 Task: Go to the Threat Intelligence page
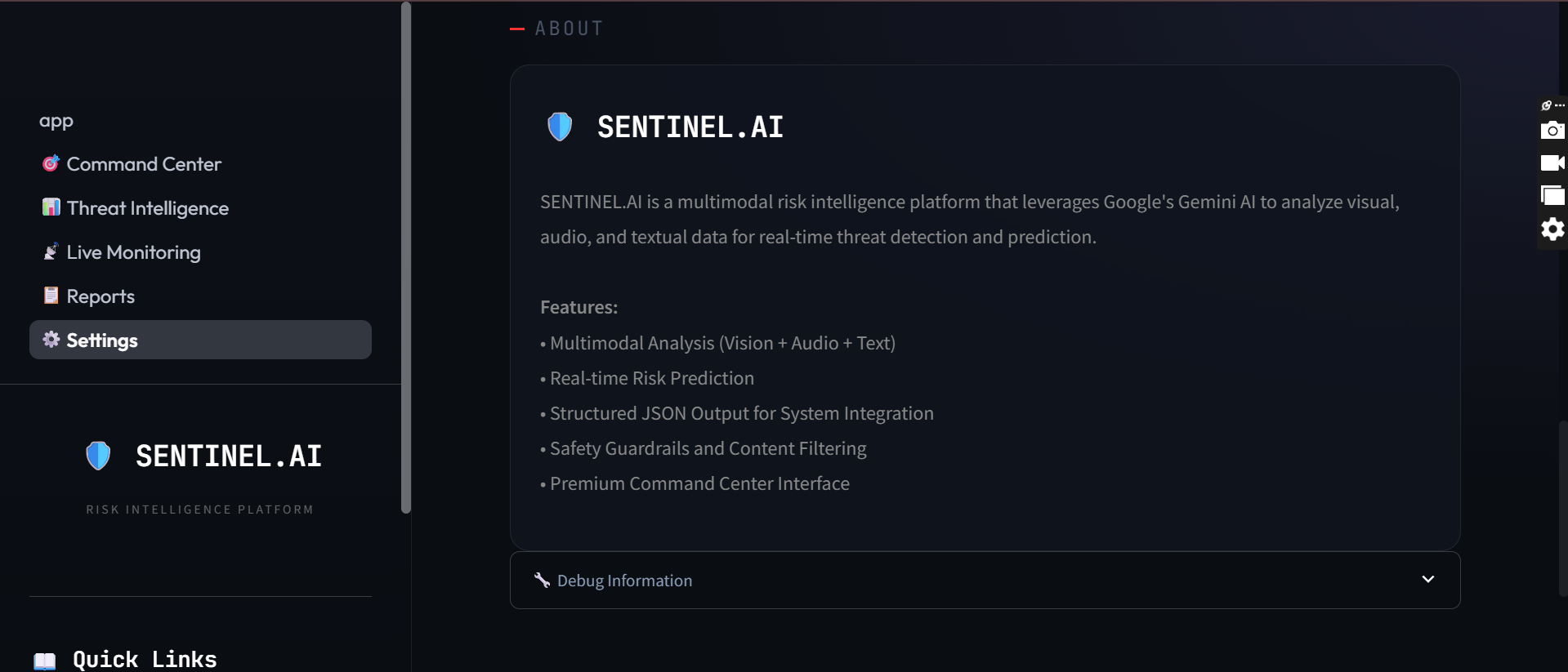[148, 208]
